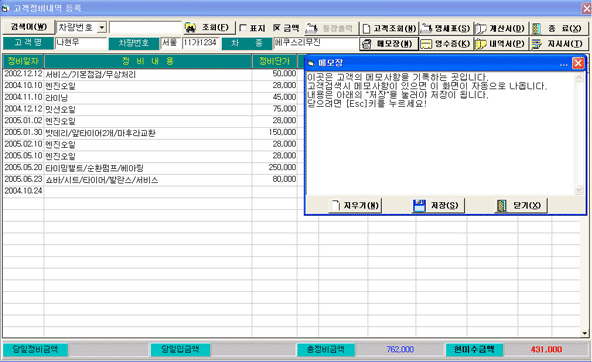Select the 2005.05.20 타이밍밸트 row
Image resolution: width=592 pixels, height=362 pixels.
pos(150,168)
